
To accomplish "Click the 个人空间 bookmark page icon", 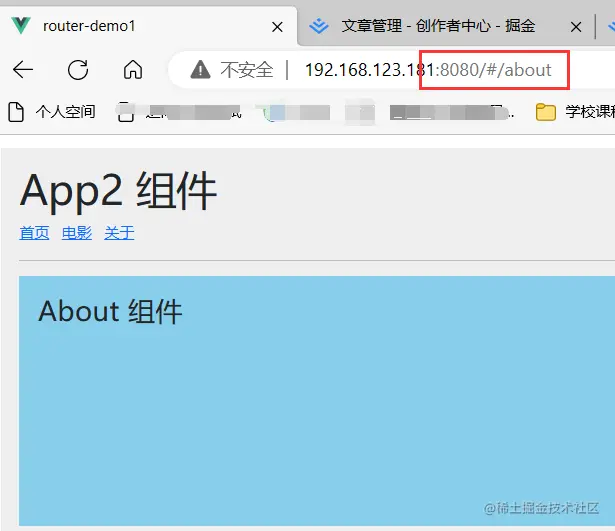I will pyautogui.click(x=16, y=112).
